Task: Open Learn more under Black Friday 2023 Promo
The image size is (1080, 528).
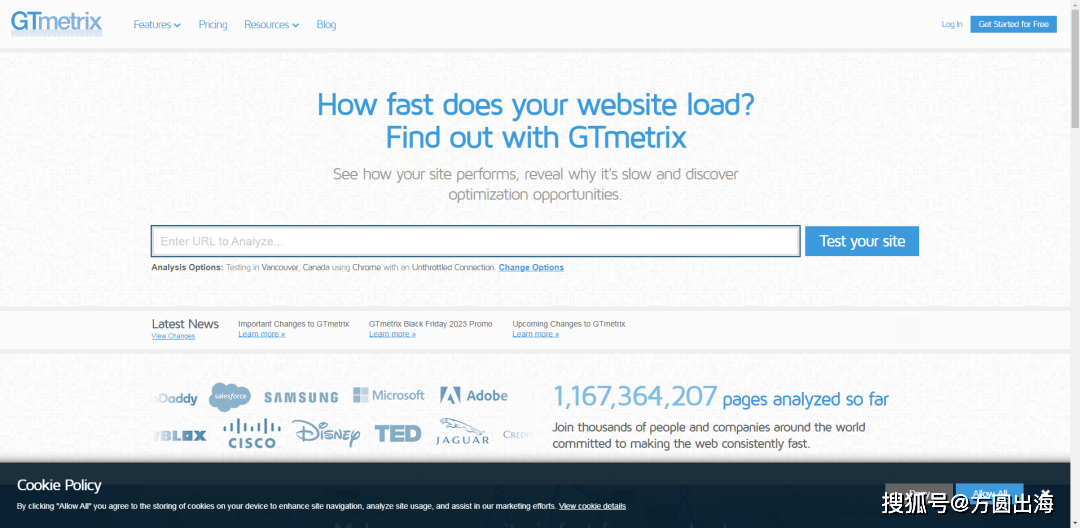Action: (x=392, y=334)
